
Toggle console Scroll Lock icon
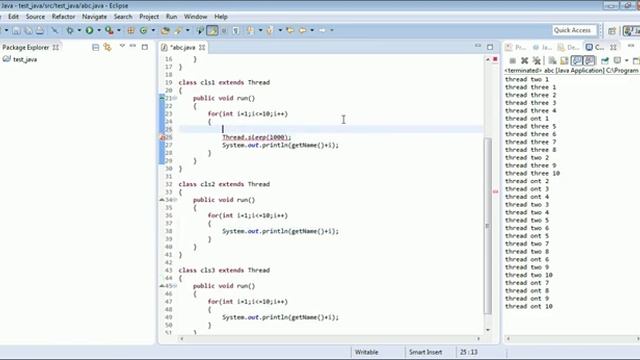tap(564, 61)
